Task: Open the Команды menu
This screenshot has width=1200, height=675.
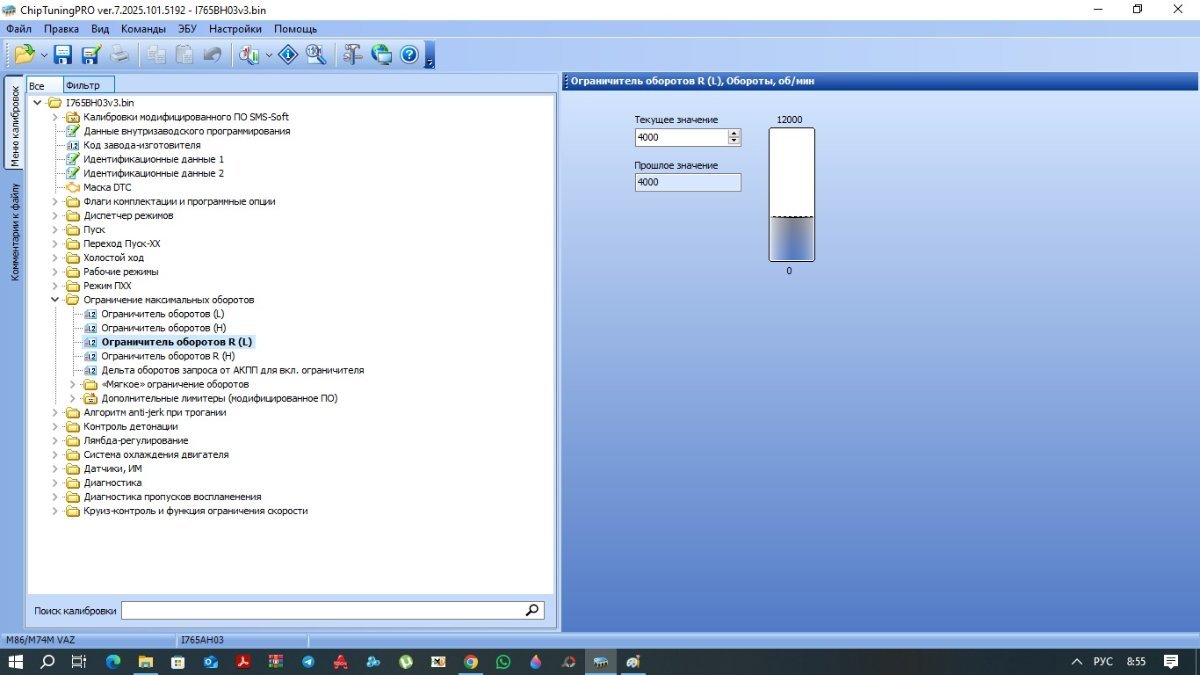Action: pyautogui.click(x=143, y=29)
